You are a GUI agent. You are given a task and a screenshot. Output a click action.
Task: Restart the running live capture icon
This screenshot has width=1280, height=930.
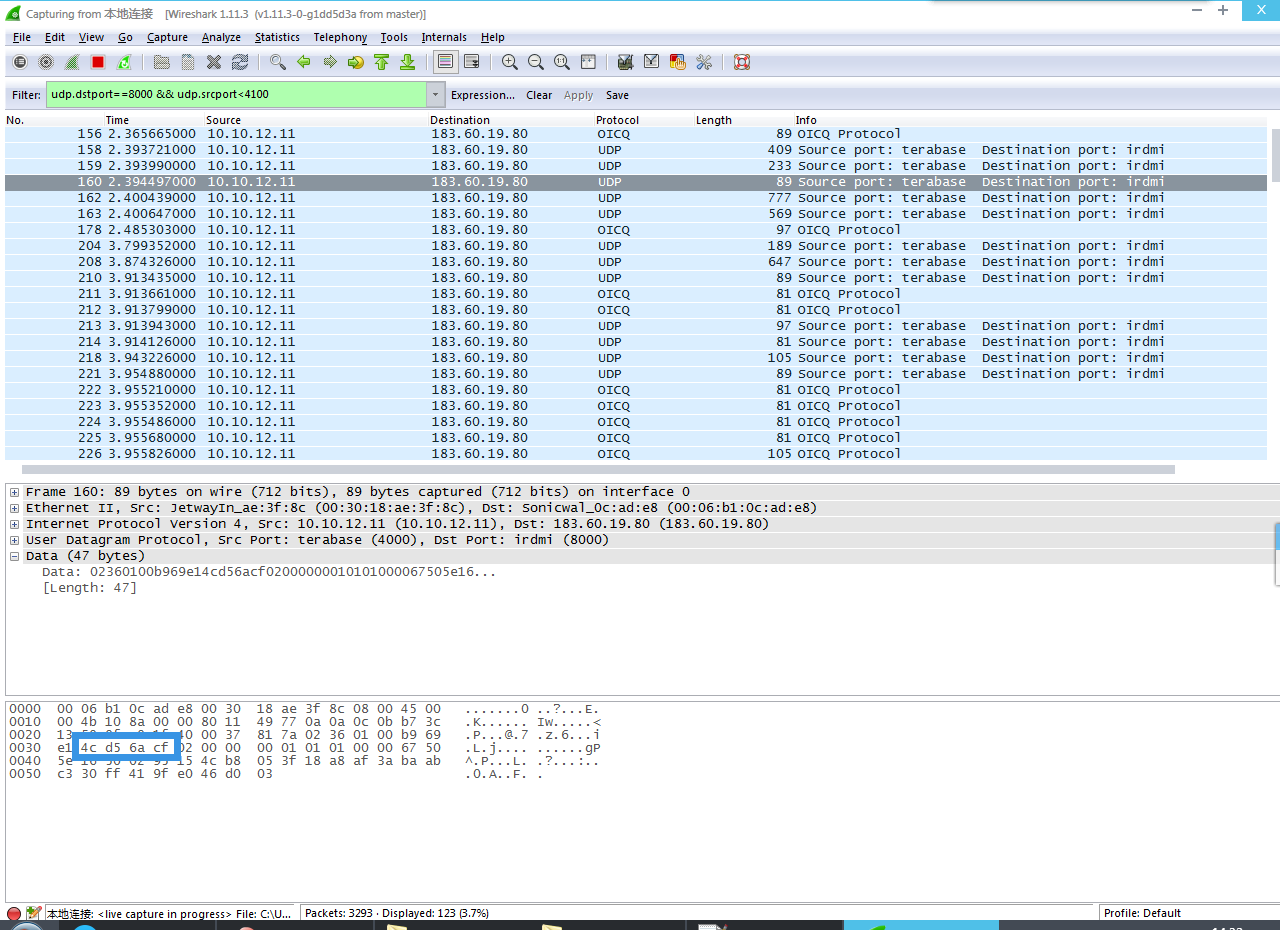pos(124,62)
